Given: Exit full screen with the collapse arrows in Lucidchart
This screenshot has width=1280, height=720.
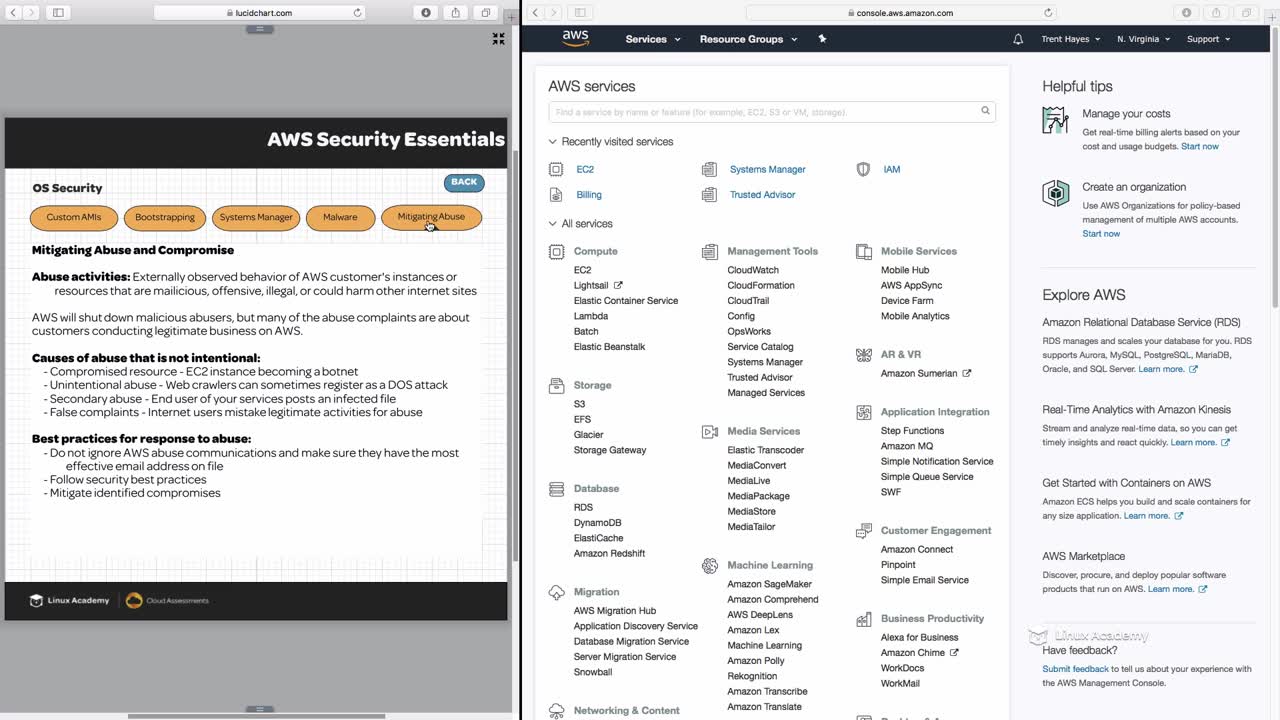Looking at the screenshot, I should [x=498, y=39].
